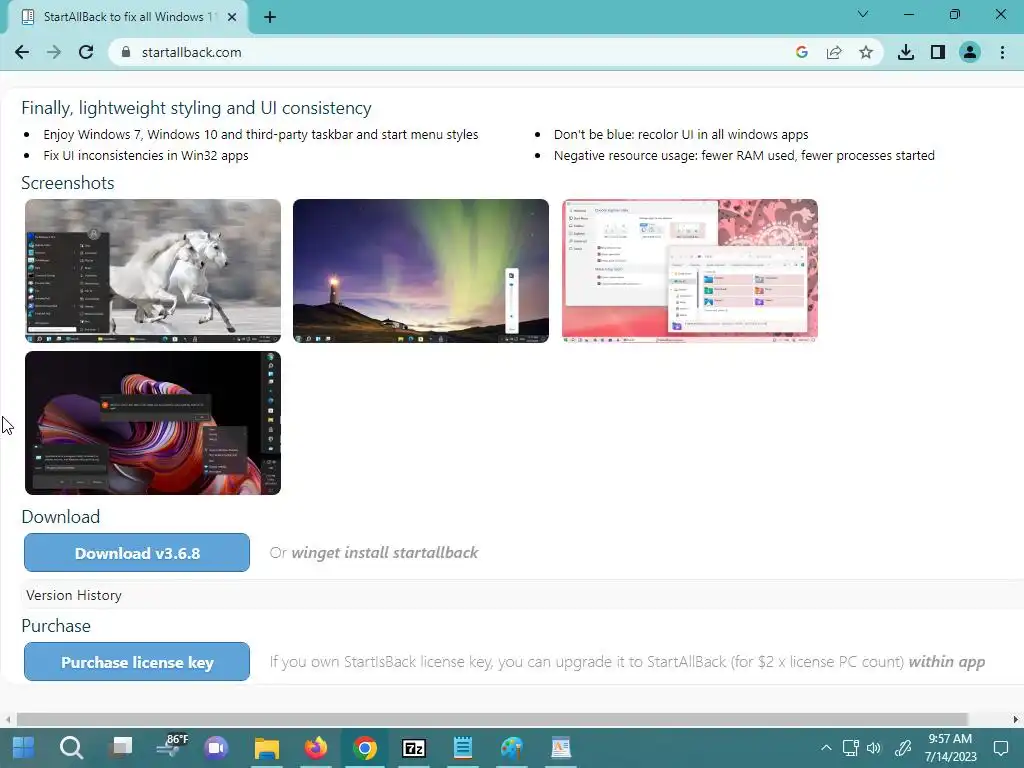Open the Chrome profile avatar
The image size is (1024, 768).
click(970, 52)
